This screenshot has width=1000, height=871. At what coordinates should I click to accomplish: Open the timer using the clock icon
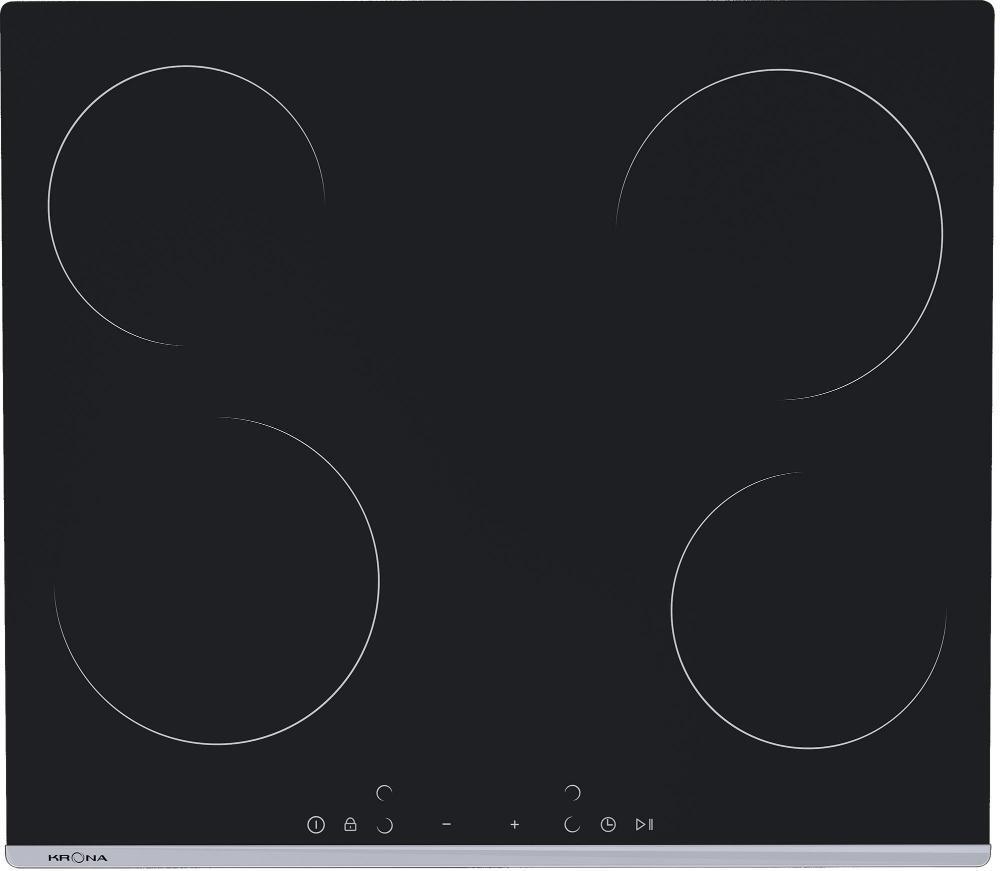point(608,825)
